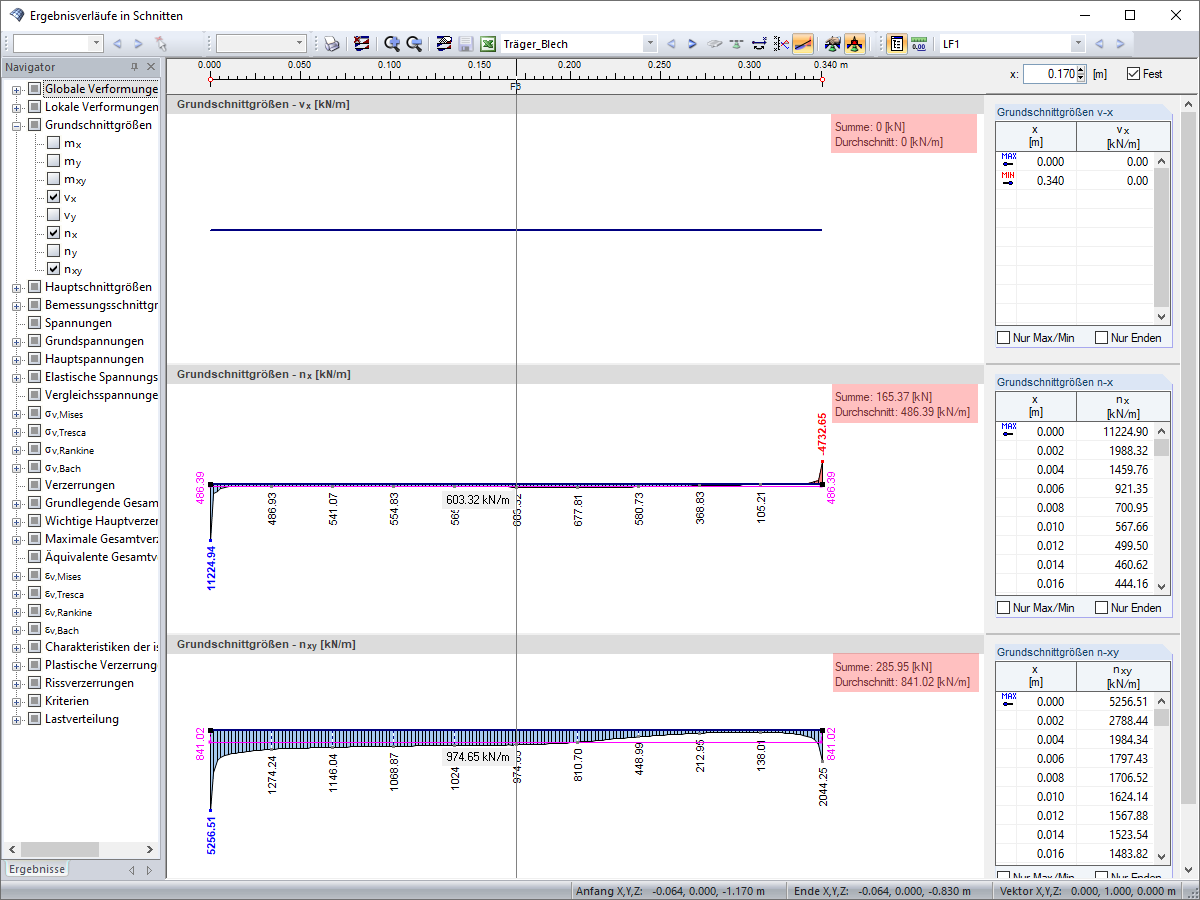
Task: Click the zoom out magnifier icon
Action: click(x=413, y=44)
